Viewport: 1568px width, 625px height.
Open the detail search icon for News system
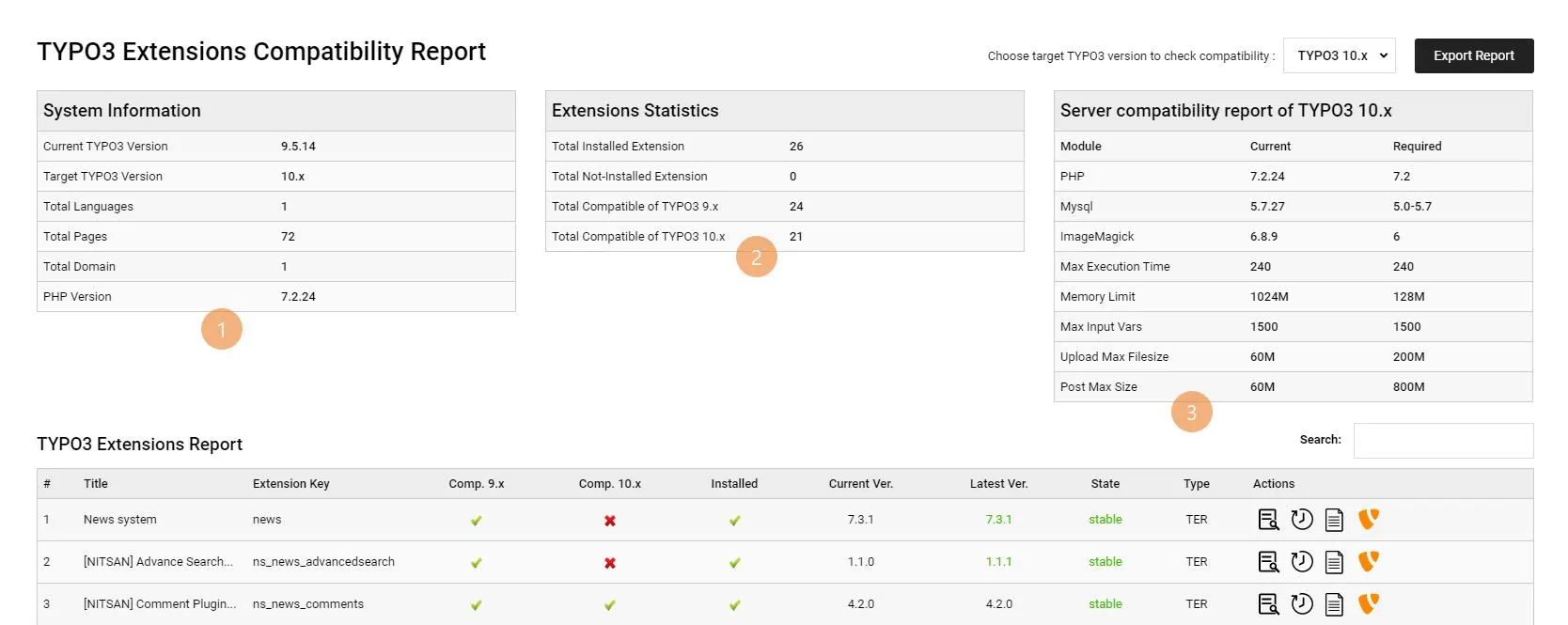click(1268, 520)
